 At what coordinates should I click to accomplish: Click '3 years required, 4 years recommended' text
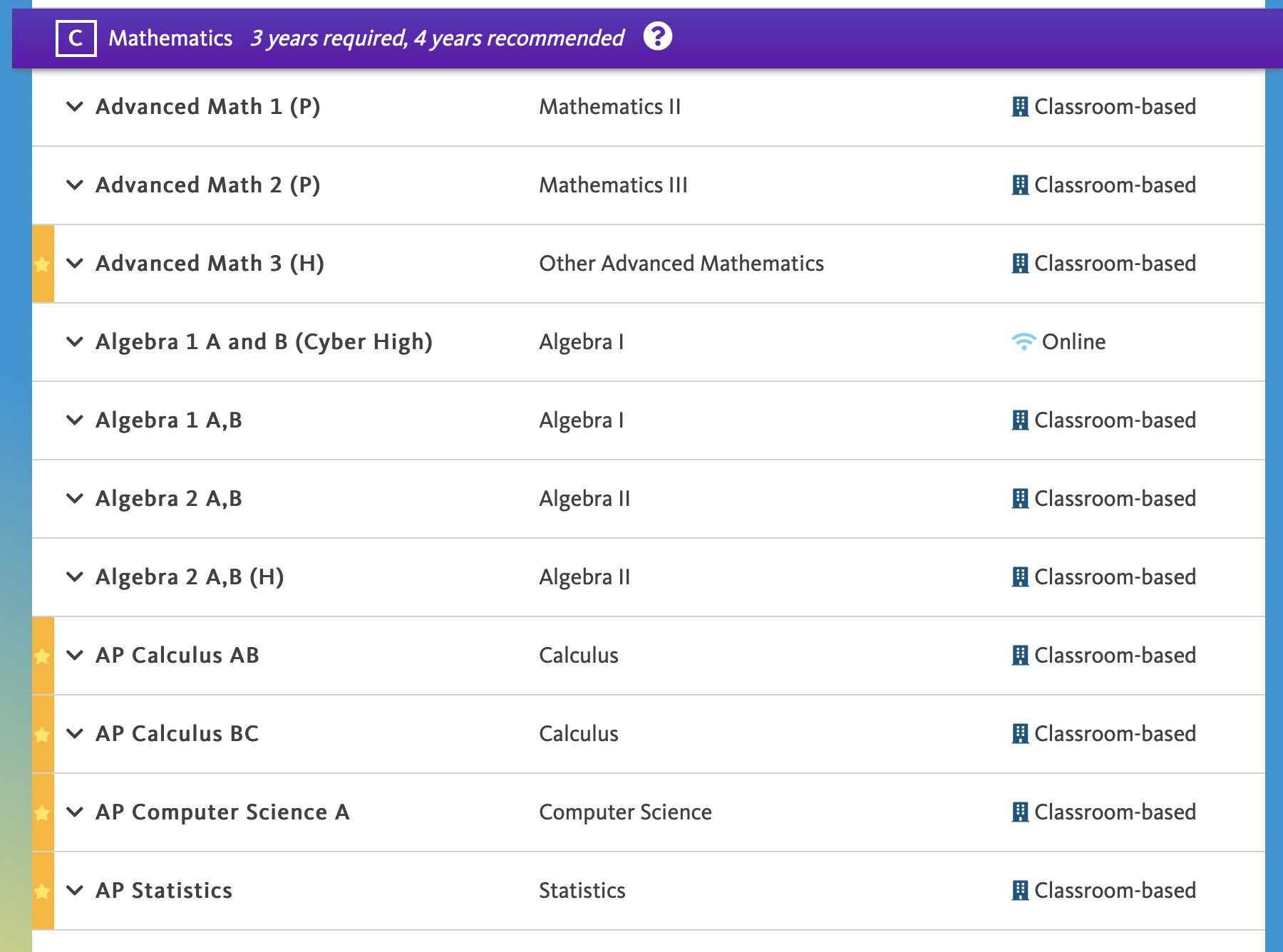pos(437,38)
